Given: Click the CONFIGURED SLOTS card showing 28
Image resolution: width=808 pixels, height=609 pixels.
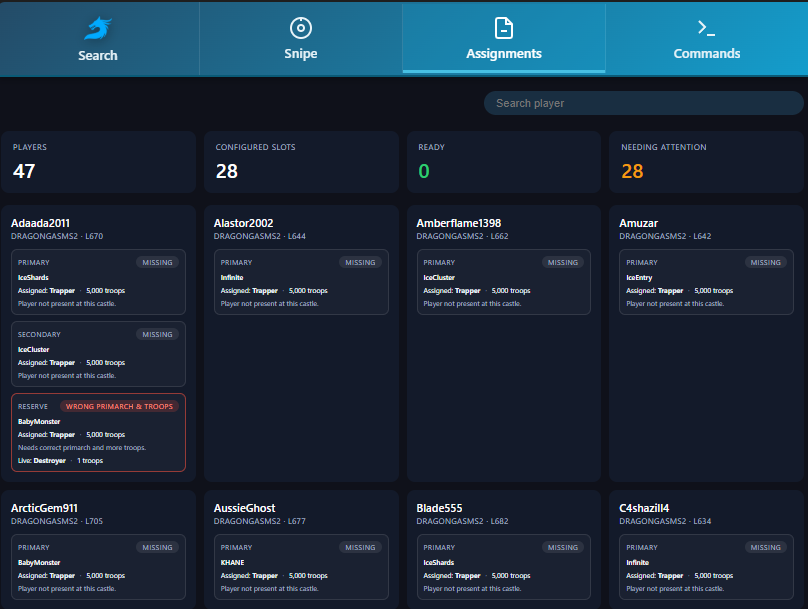Looking at the screenshot, I should coord(300,162).
